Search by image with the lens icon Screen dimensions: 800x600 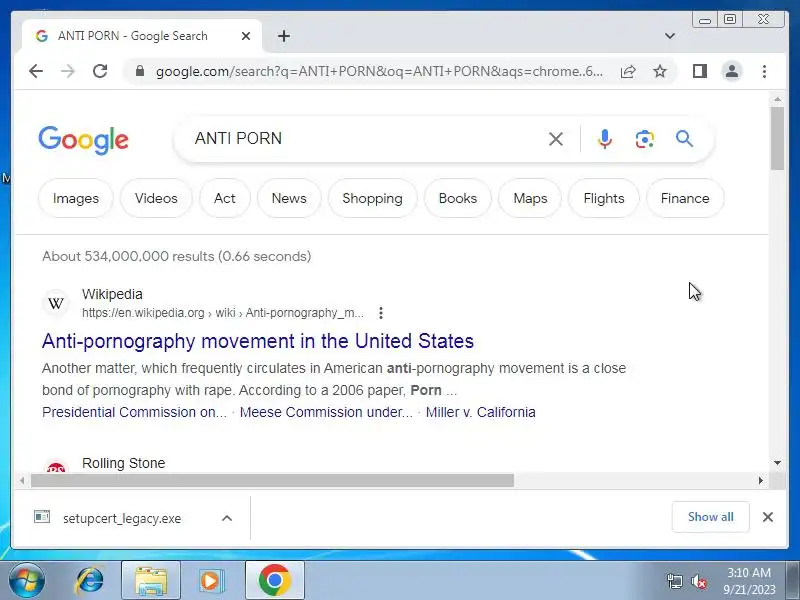tap(644, 139)
